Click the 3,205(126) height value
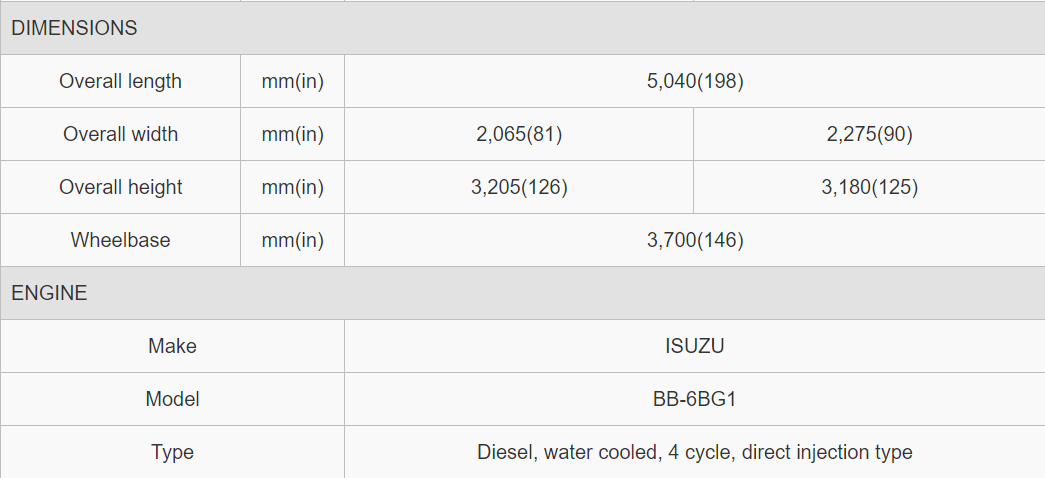Screen dimensions: 1045x478 click(x=519, y=187)
